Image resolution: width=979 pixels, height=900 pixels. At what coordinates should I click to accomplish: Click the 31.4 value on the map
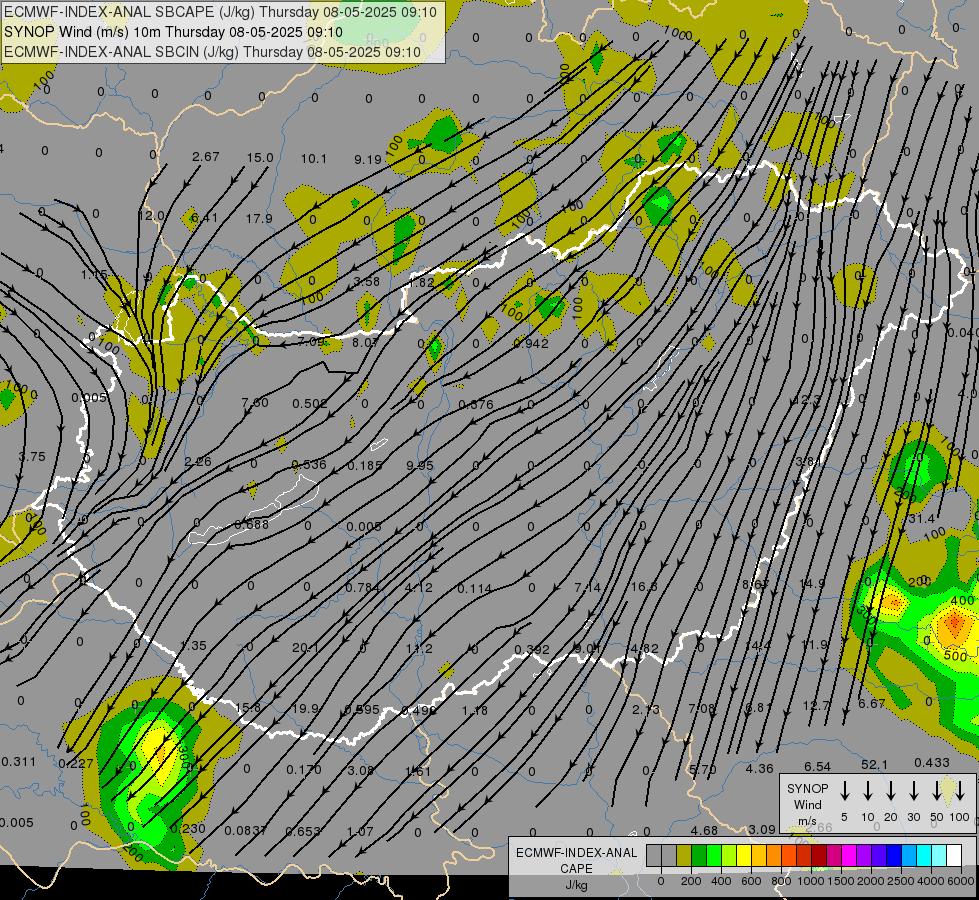click(x=922, y=519)
